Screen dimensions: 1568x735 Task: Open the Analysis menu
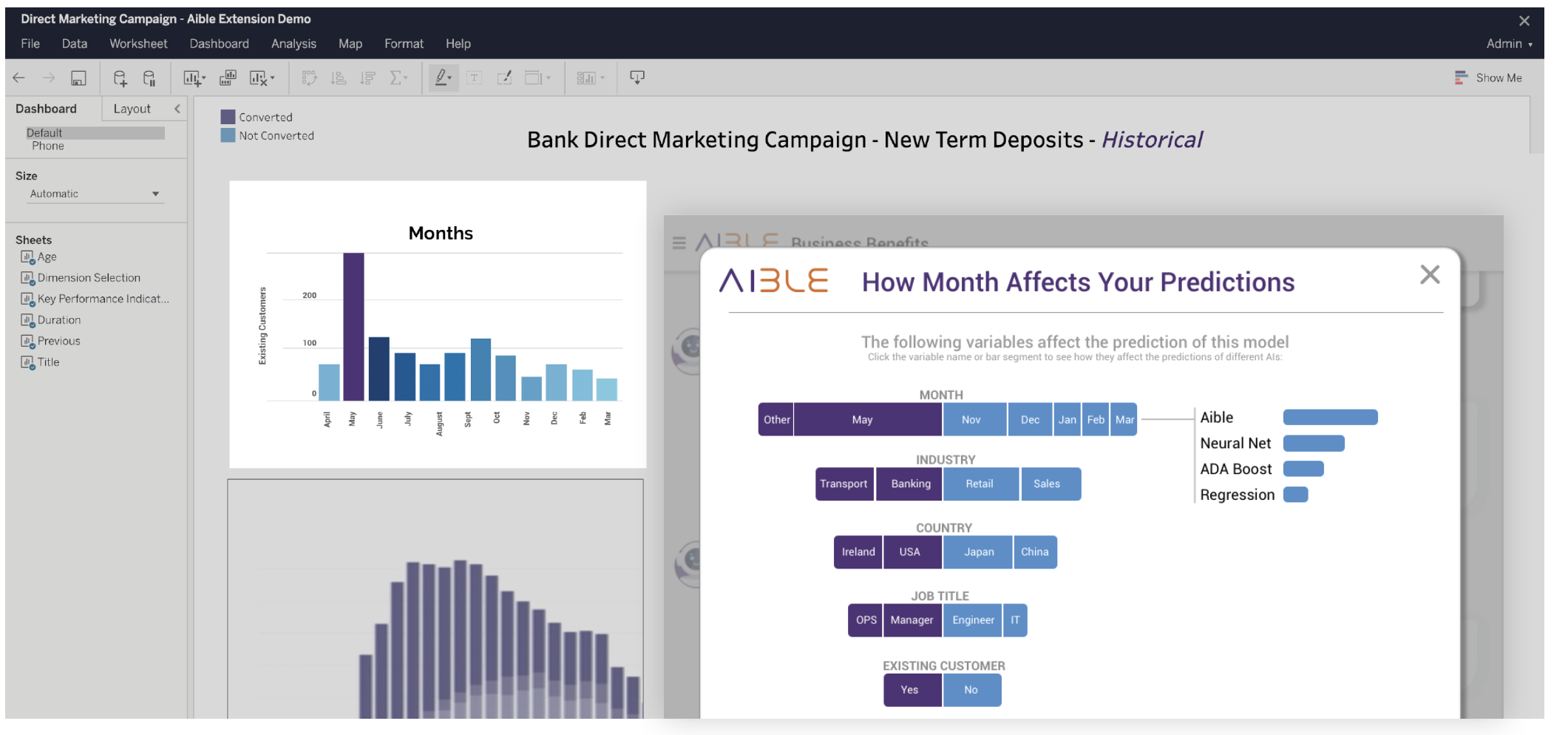tap(293, 44)
